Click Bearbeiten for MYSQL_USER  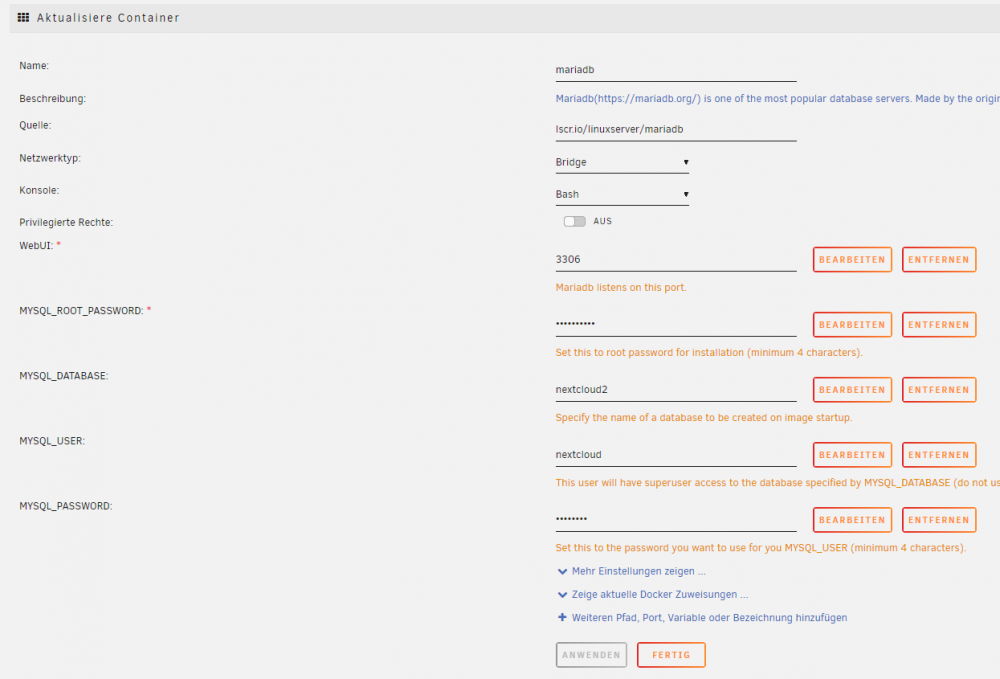(x=852, y=455)
